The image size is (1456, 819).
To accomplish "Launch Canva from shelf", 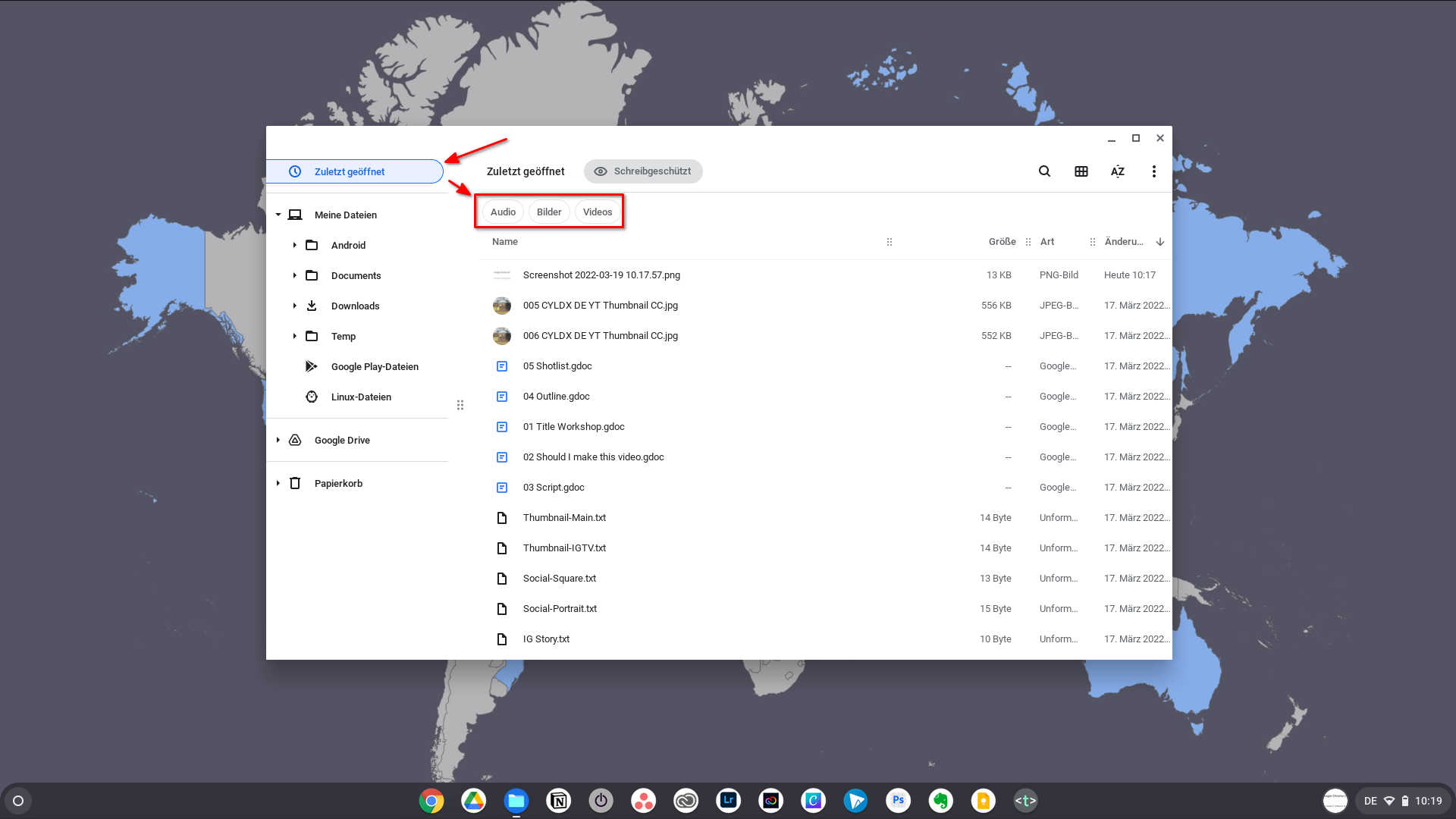I will point(814,801).
